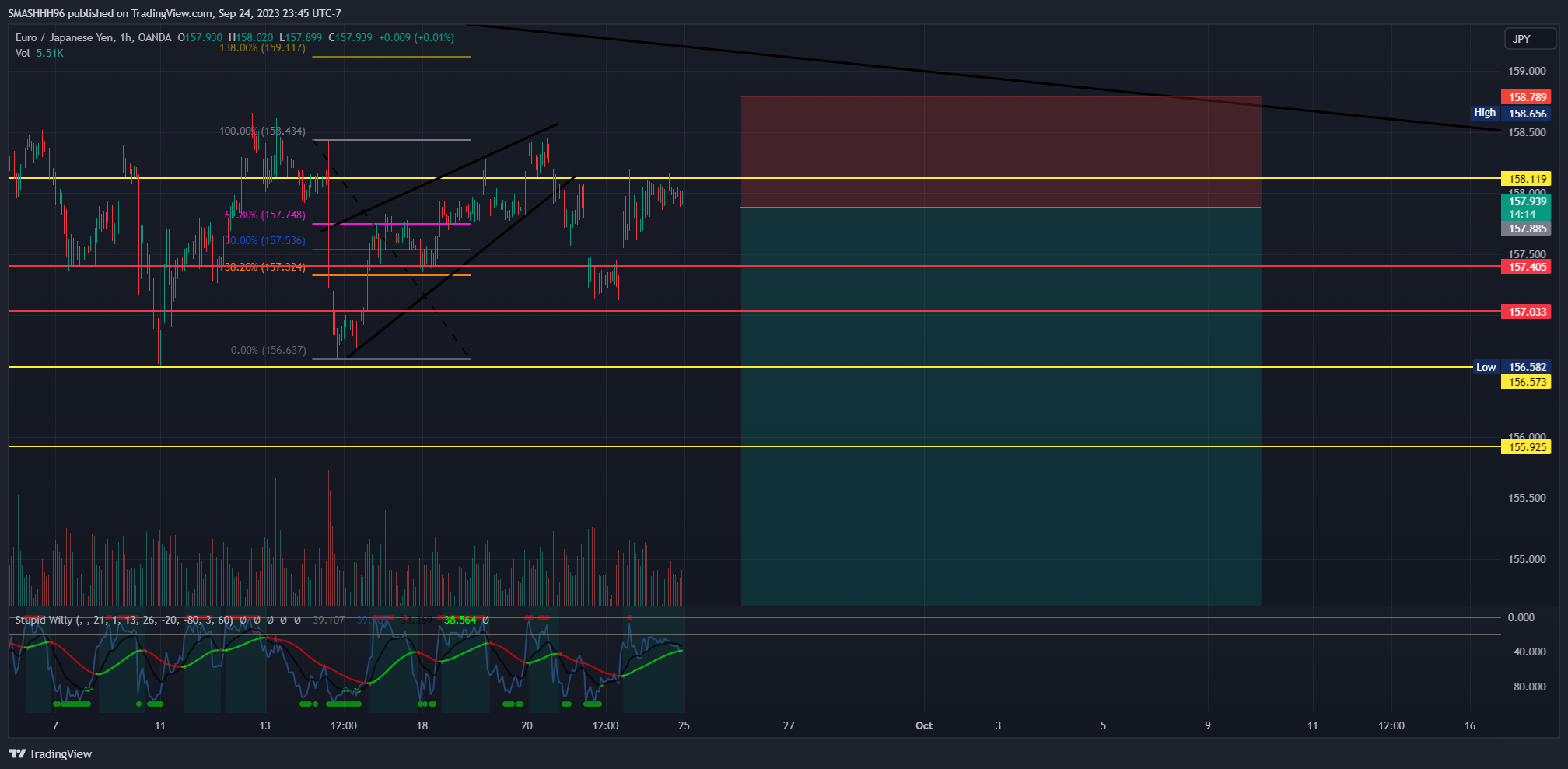This screenshot has height=769, width=1568.
Task: Click the JPY currency button
Action: click(1531, 39)
